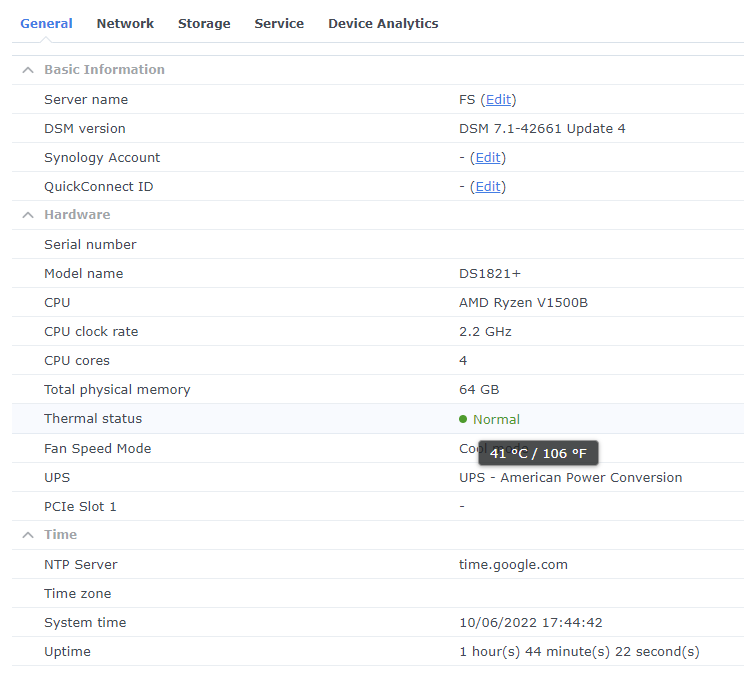744x678 pixels.
Task: Select the Uptime row value
Action: click(x=579, y=652)
